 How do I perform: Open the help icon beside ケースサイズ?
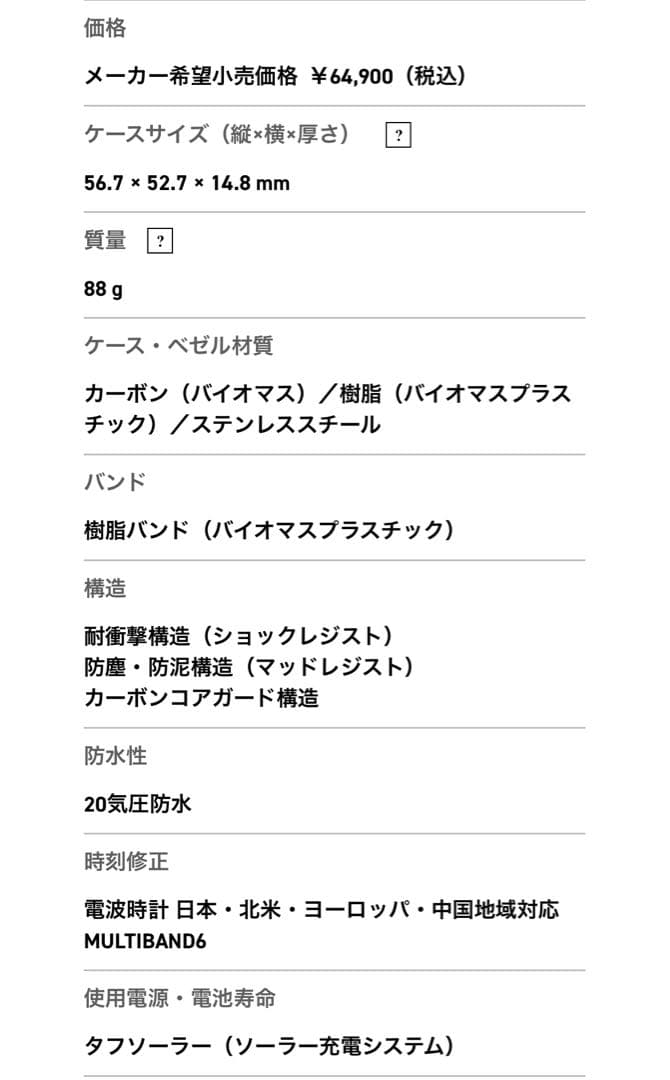click(x=398, y=136)
